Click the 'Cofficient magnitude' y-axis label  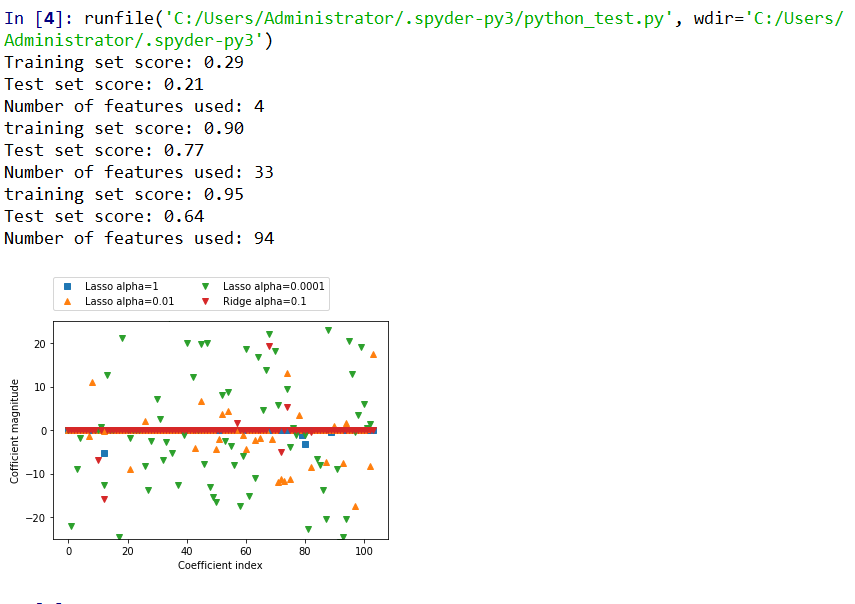coord(15,431)
